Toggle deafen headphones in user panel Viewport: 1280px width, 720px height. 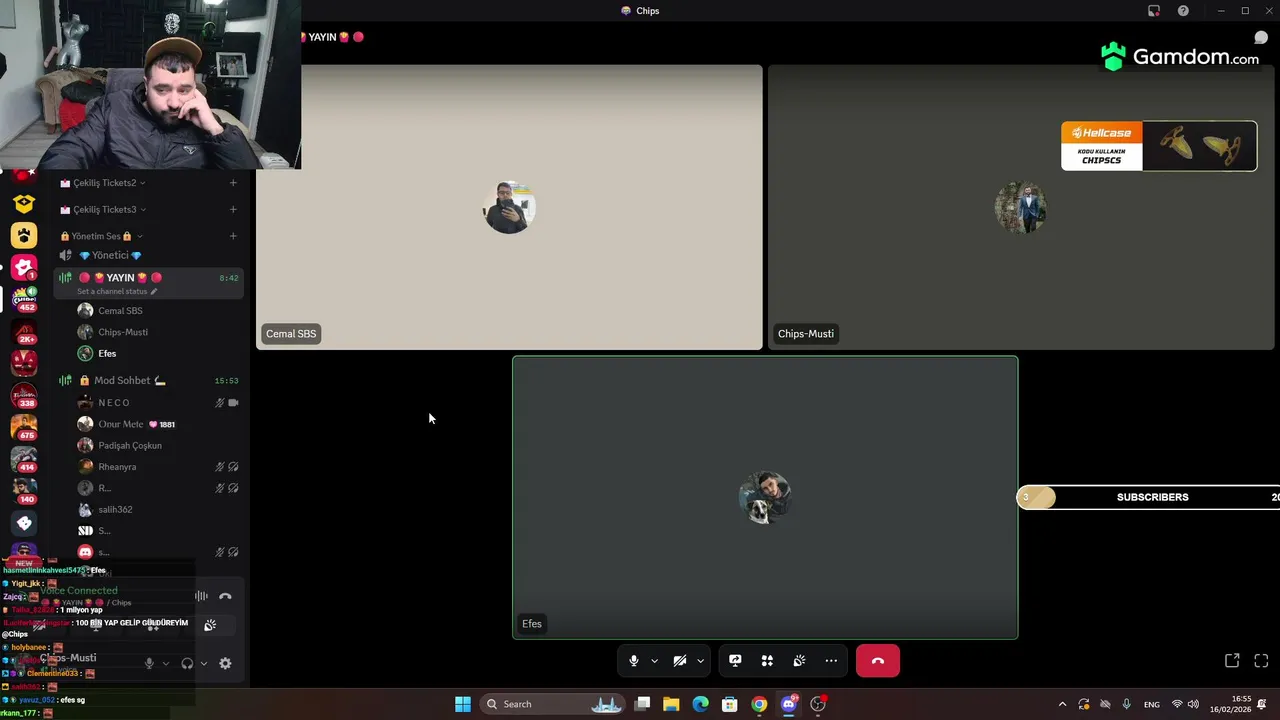(187, 663)
